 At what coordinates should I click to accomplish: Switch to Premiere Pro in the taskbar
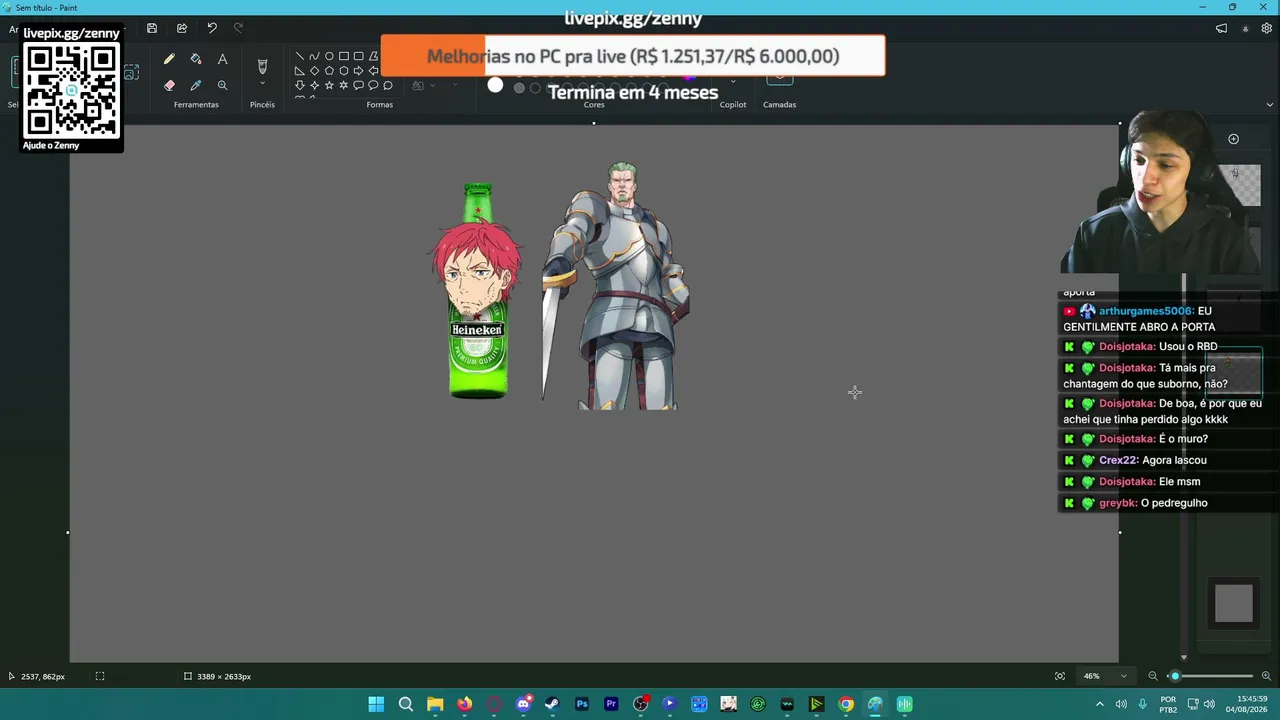coord(611,704)
